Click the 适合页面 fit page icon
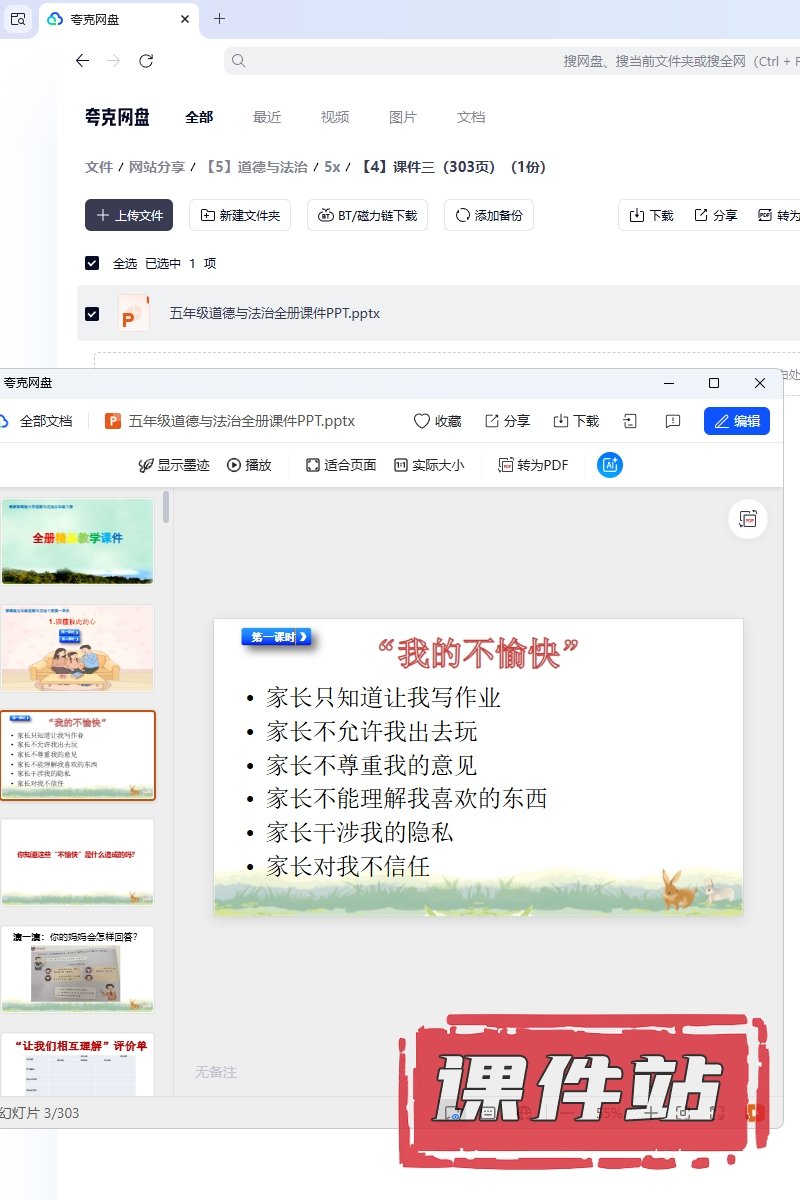This screenshot has width=800, height=1200. pyautogui.click(x=313, y=465)
